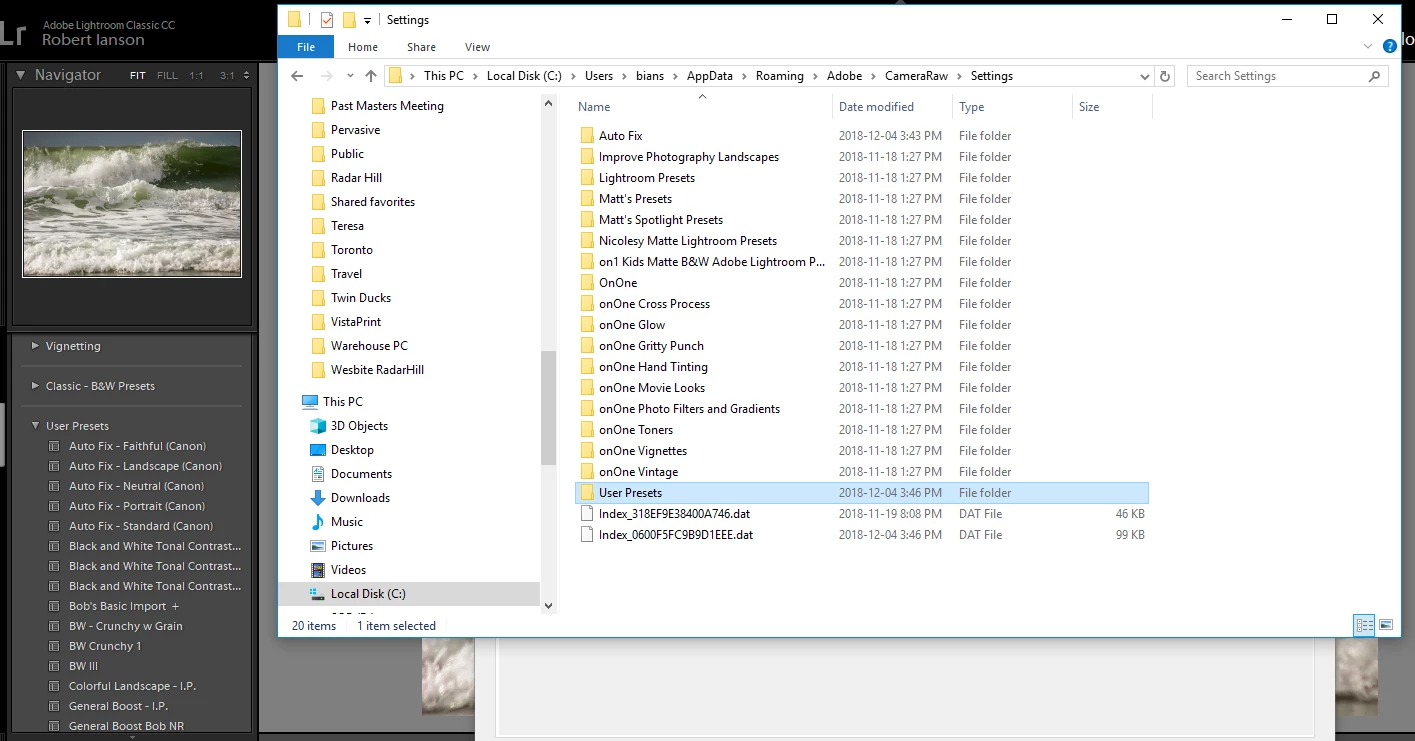
Task: Open Customize Quick Access Toolbar dropdown
Action: pos(367,20)
